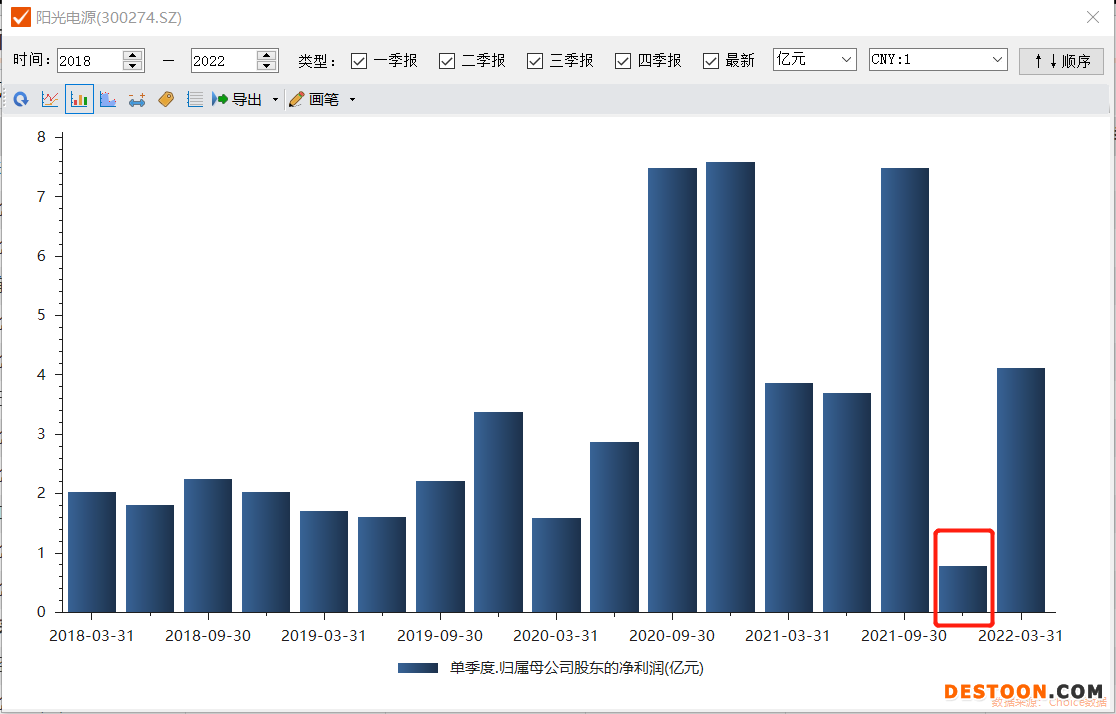The image size is (1116, 714).
Task: Increase the start year 2018 stepper
Action: click(x=133, y=55)
